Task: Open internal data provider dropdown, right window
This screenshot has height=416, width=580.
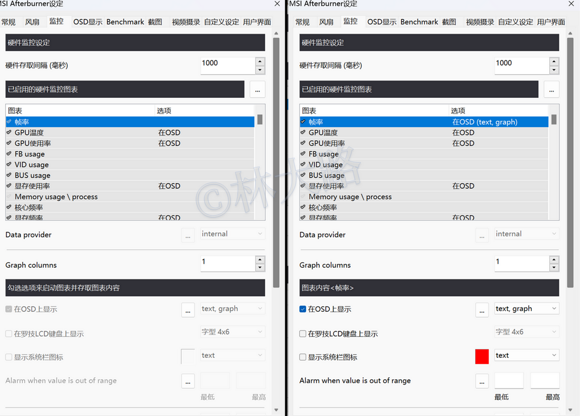Action: 526,234
